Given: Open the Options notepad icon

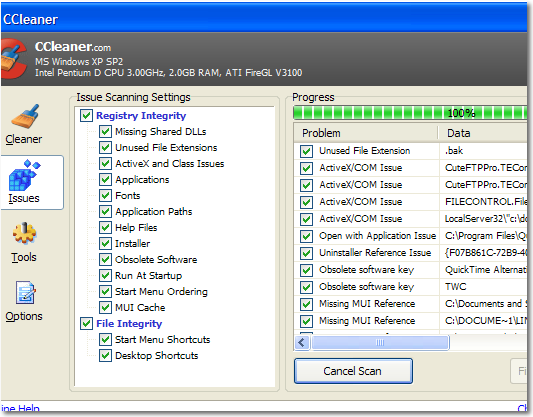Looking at the screenshot, I should [25, 293].
